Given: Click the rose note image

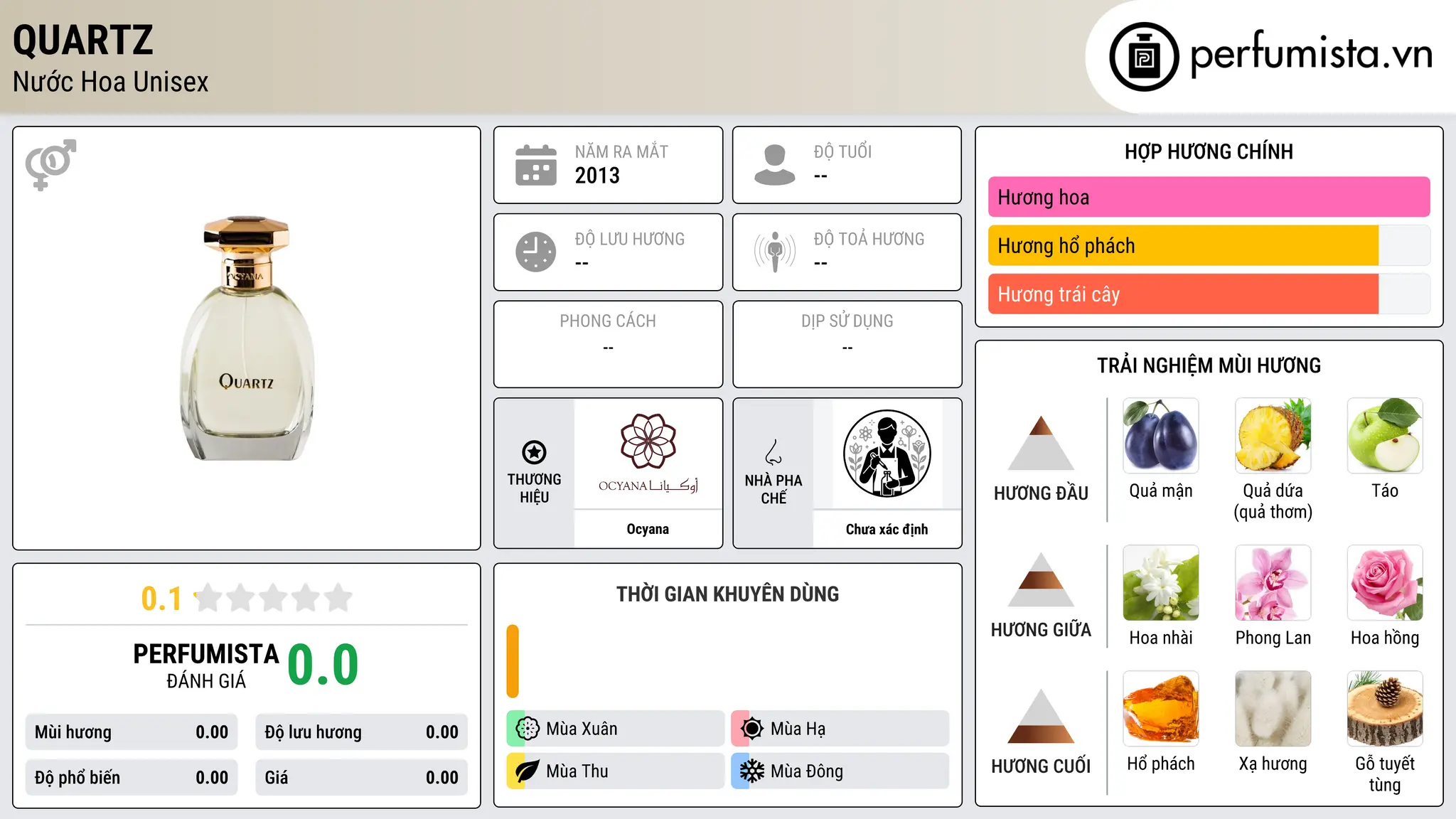Looking at the screenshot, I should 1385,583.
